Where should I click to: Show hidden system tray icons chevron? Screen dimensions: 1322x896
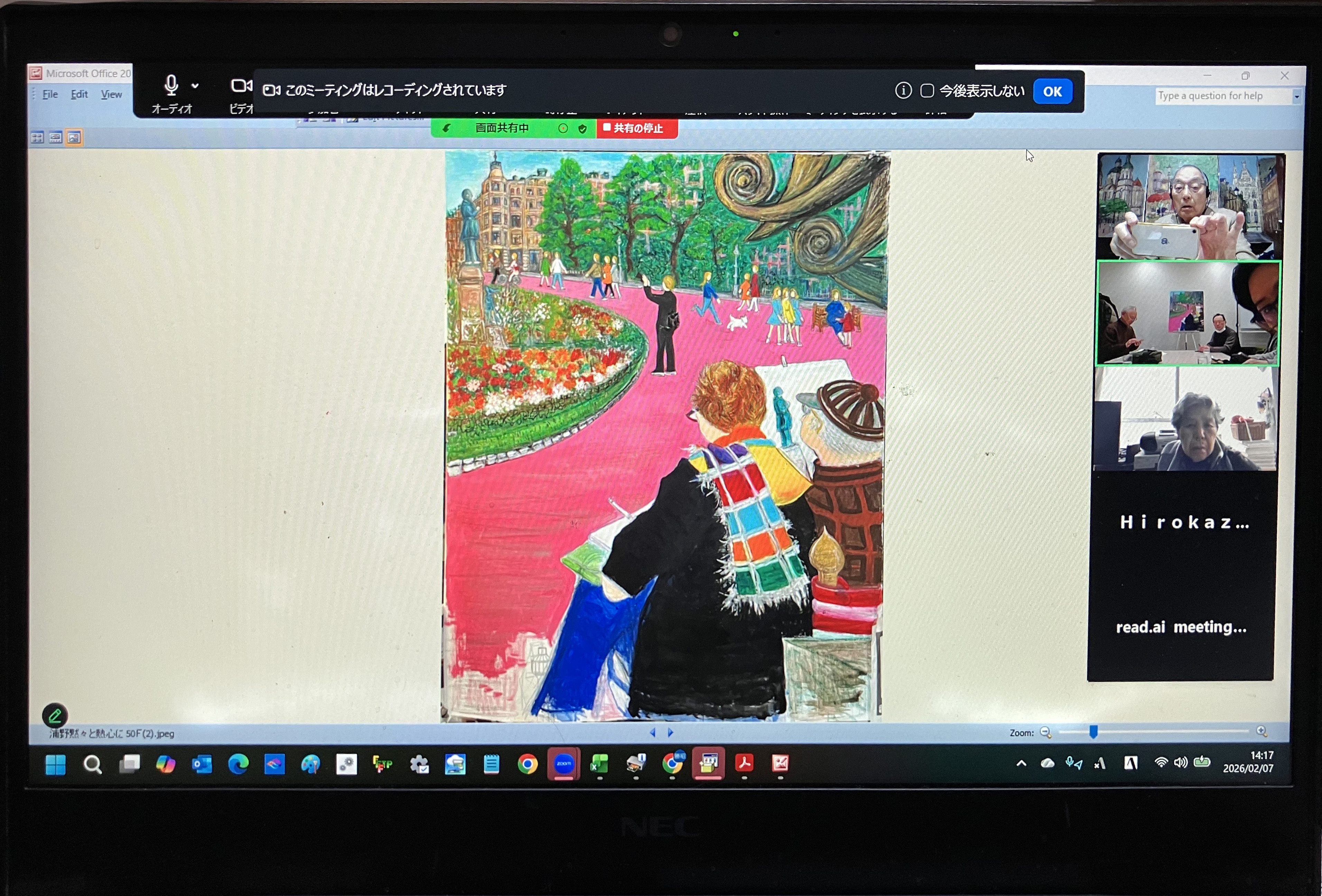[1021, 764]
